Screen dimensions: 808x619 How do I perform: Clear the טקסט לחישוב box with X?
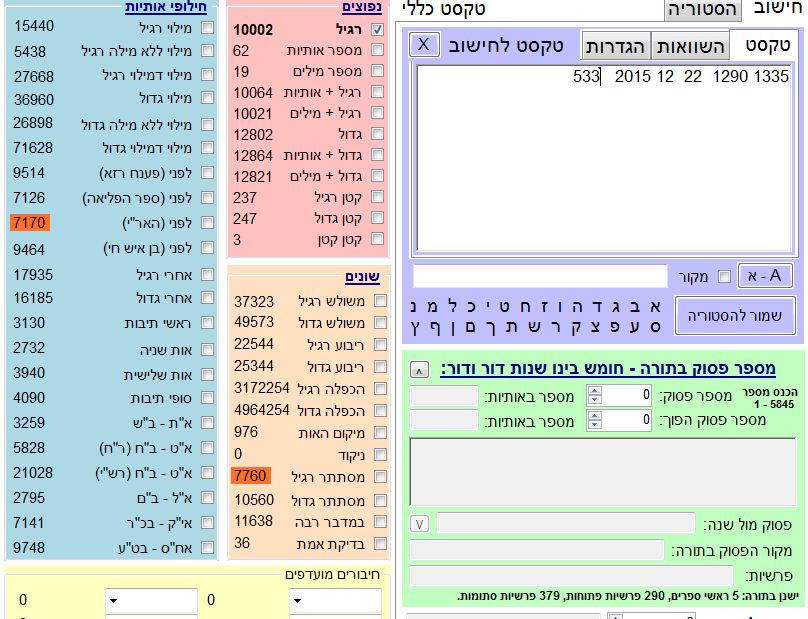424,45
